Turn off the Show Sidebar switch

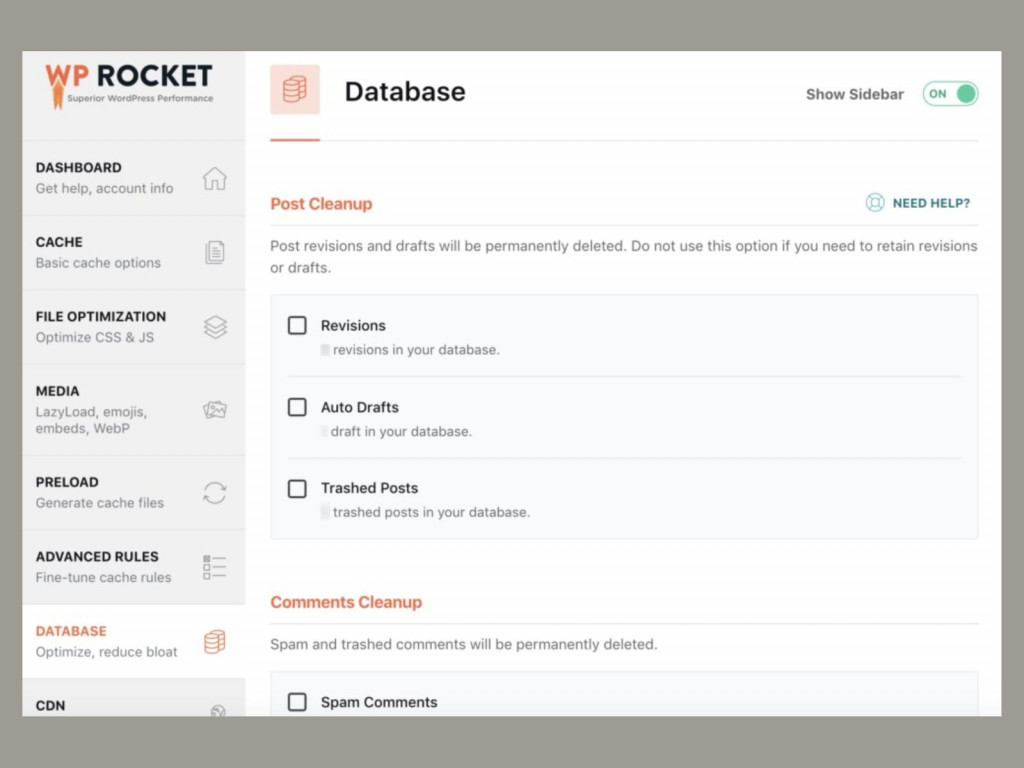coord(949,93)
